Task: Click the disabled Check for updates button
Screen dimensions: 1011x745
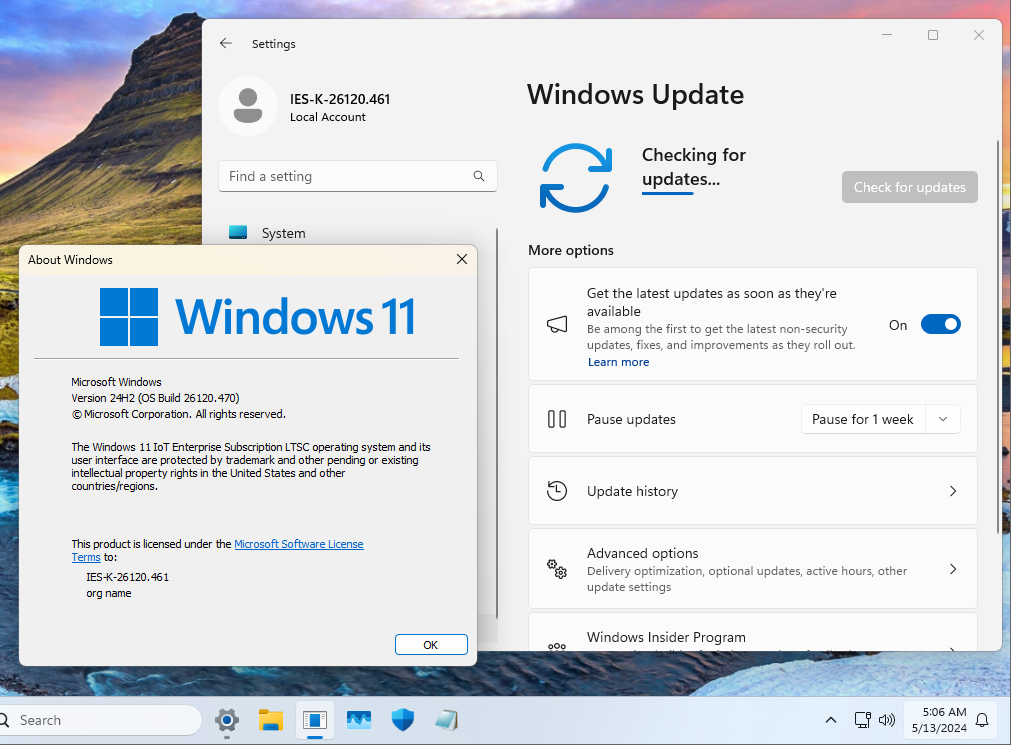Action: point(910,187)
